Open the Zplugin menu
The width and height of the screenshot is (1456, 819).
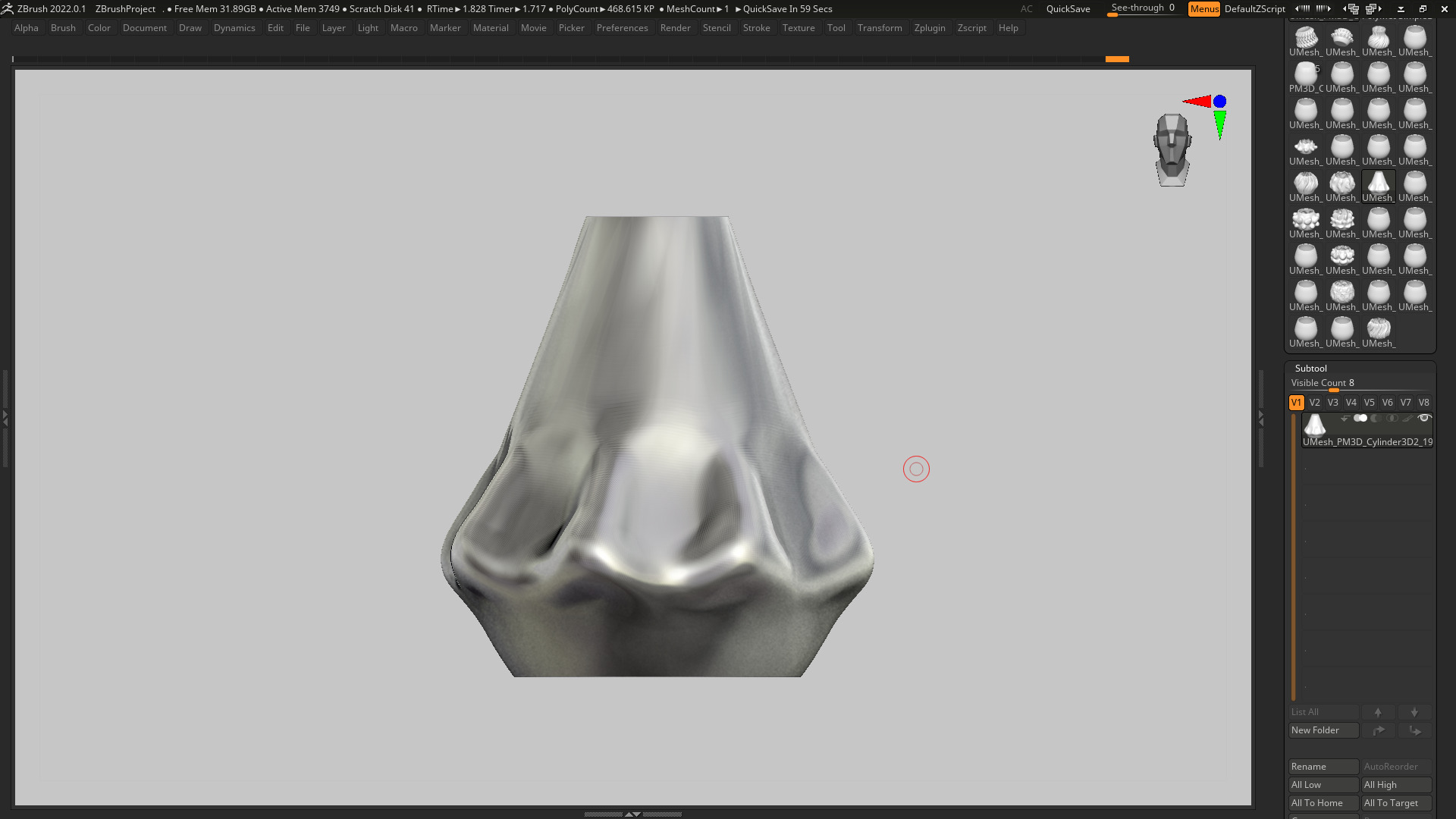point(930,28)
